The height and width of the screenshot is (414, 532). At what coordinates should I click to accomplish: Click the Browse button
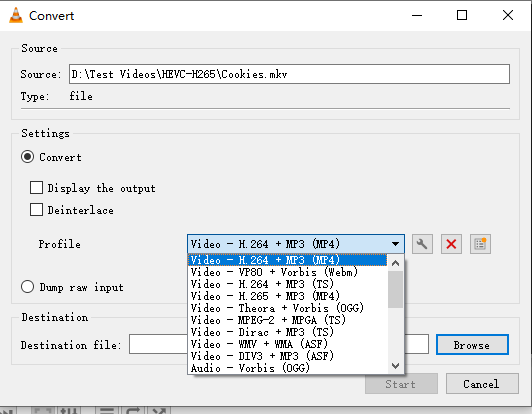[x=472, y=345]
